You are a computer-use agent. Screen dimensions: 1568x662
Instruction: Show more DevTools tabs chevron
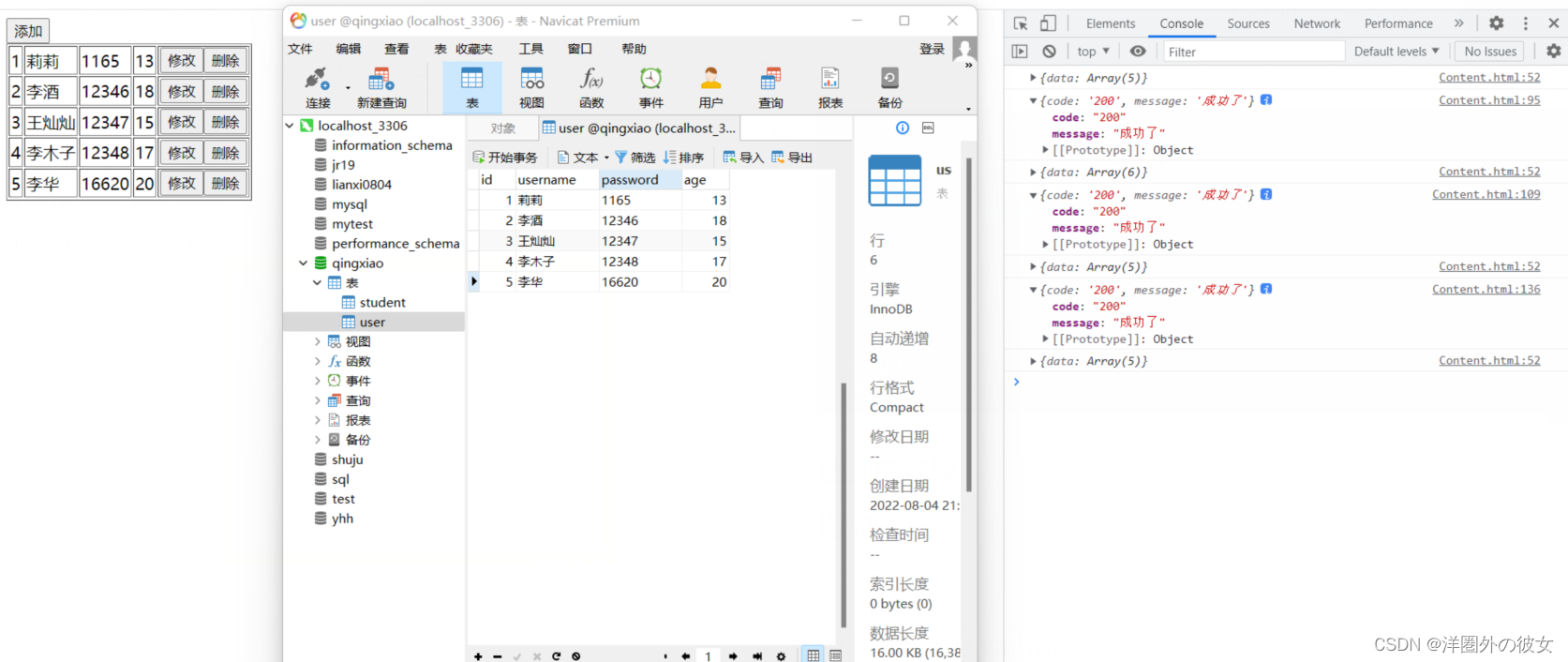(1458, 23)
